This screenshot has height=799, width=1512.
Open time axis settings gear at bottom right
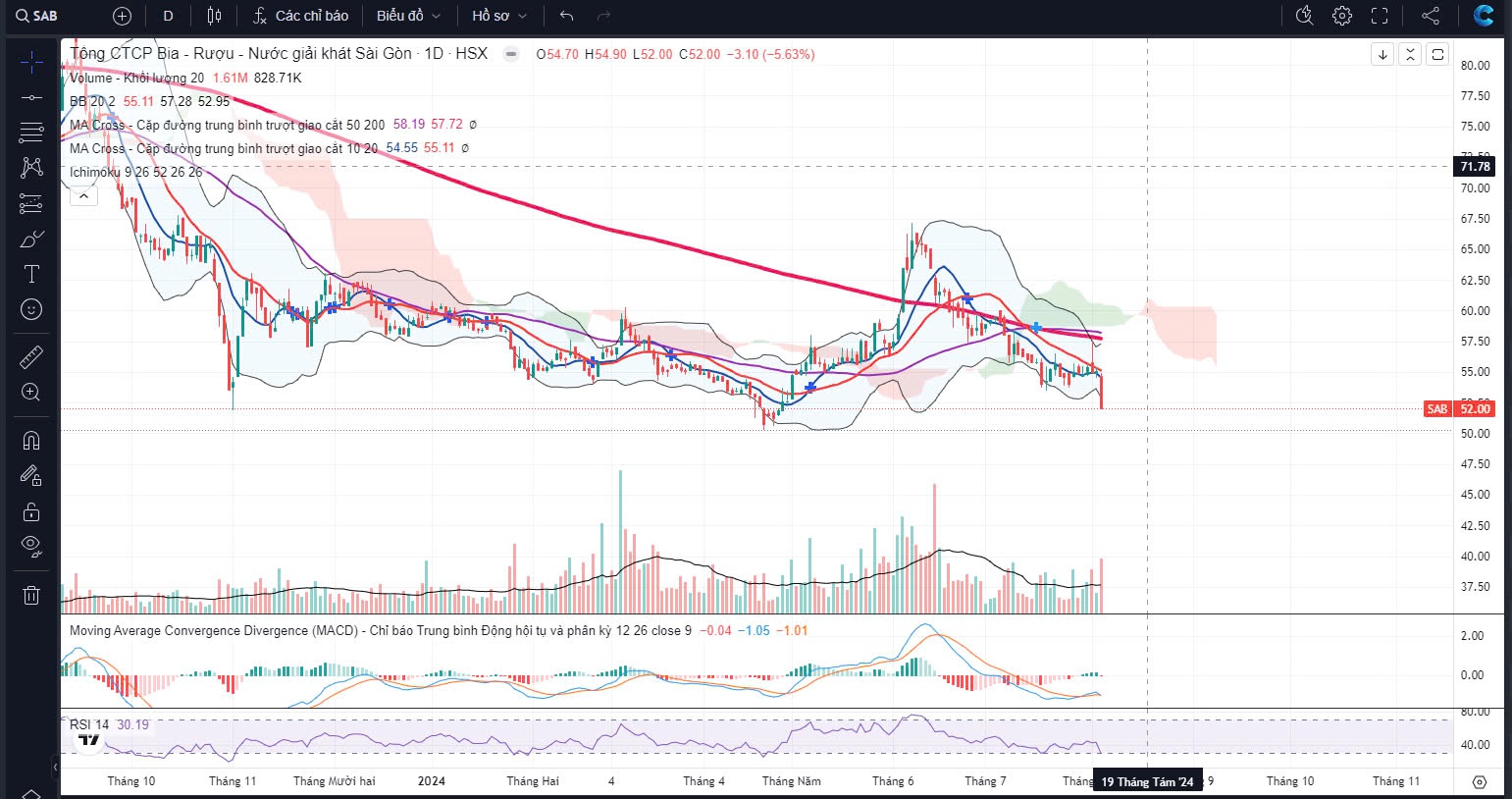coord(1480,782)
